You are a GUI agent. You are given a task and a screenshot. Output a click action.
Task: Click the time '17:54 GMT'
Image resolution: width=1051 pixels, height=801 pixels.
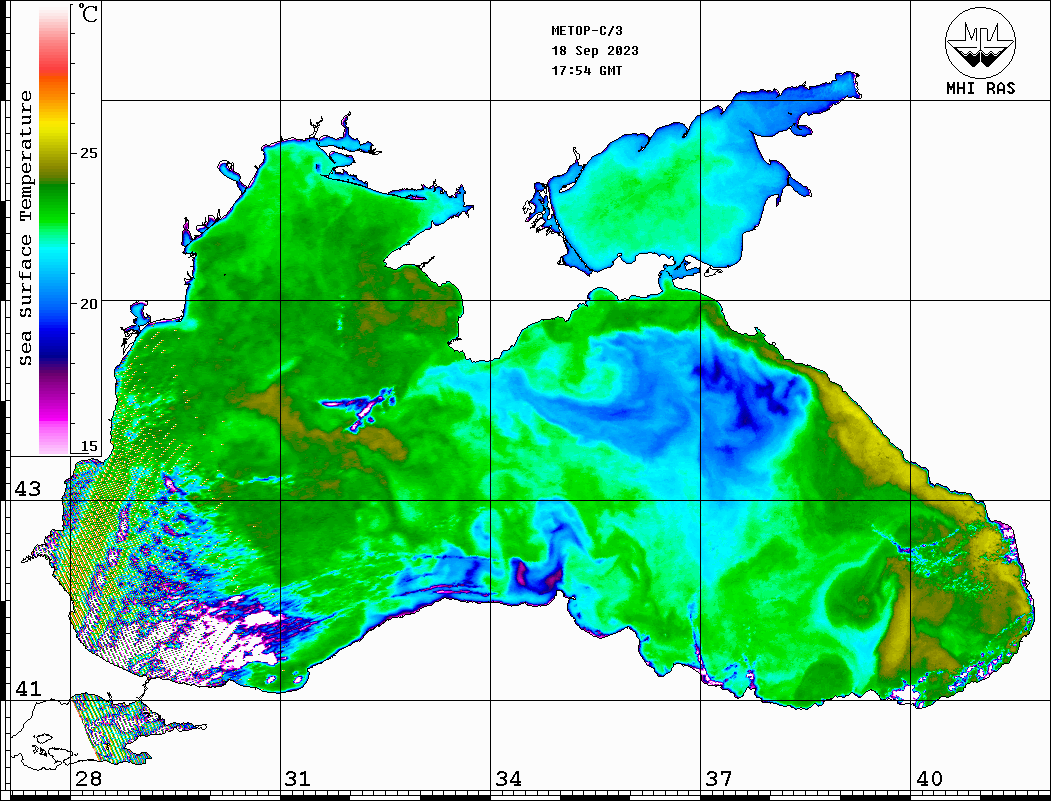pos(586,70)
